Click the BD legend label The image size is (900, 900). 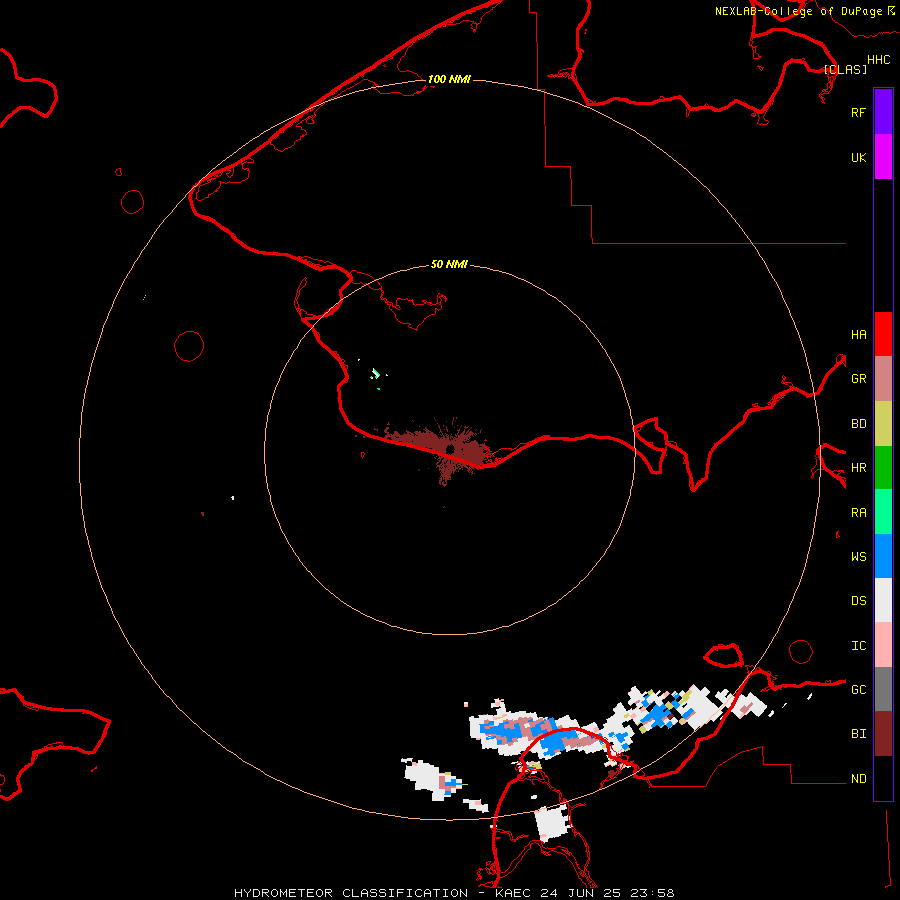[858, 423]
